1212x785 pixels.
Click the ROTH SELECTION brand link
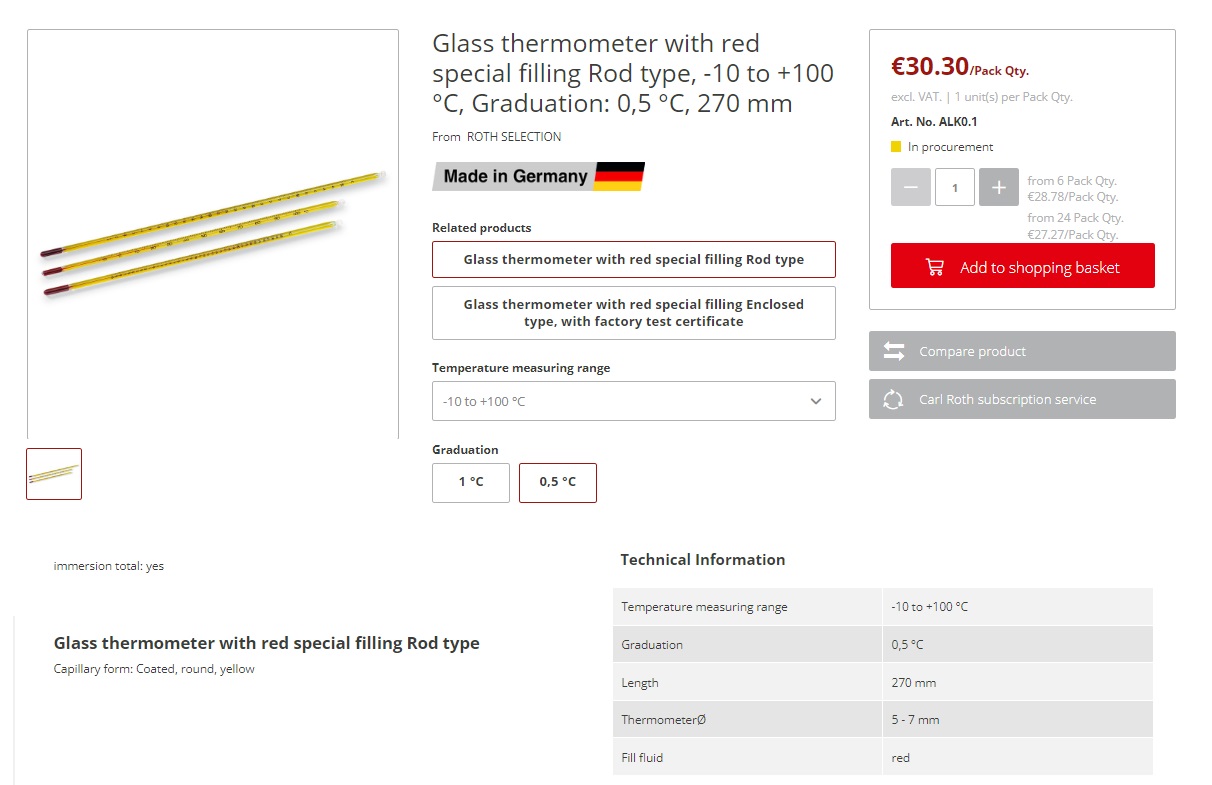(x=514, y=137)
